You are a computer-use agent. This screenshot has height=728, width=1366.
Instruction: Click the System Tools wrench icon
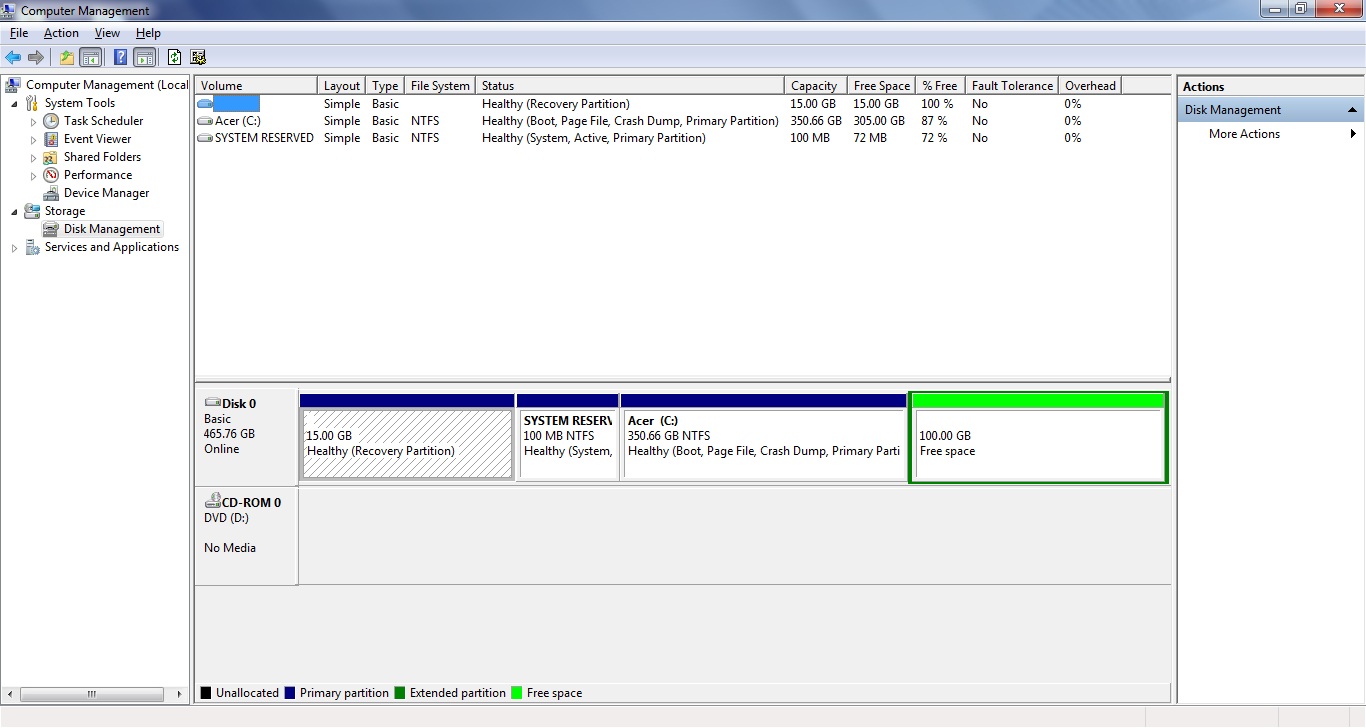32,103
